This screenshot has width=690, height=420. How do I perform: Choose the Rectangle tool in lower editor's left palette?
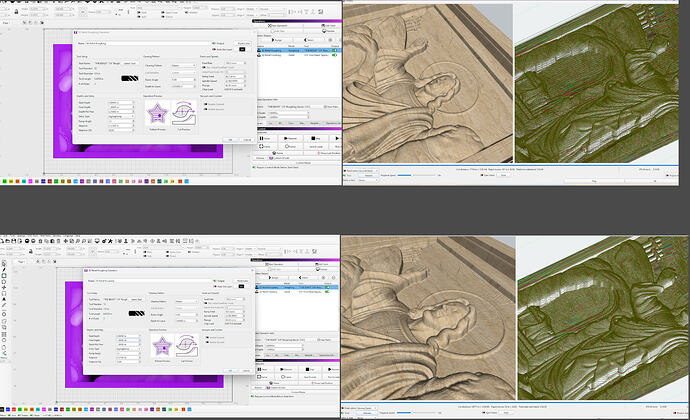point(4,276)
